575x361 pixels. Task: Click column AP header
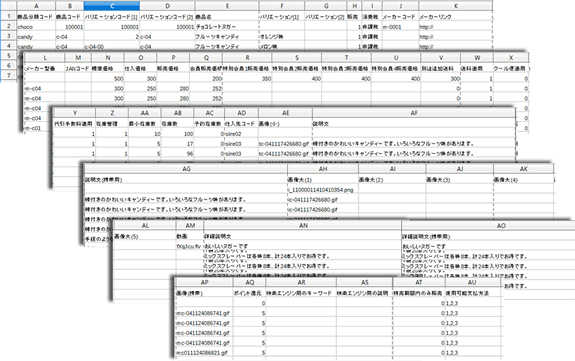pyautogui.click(x=204, y=282)
